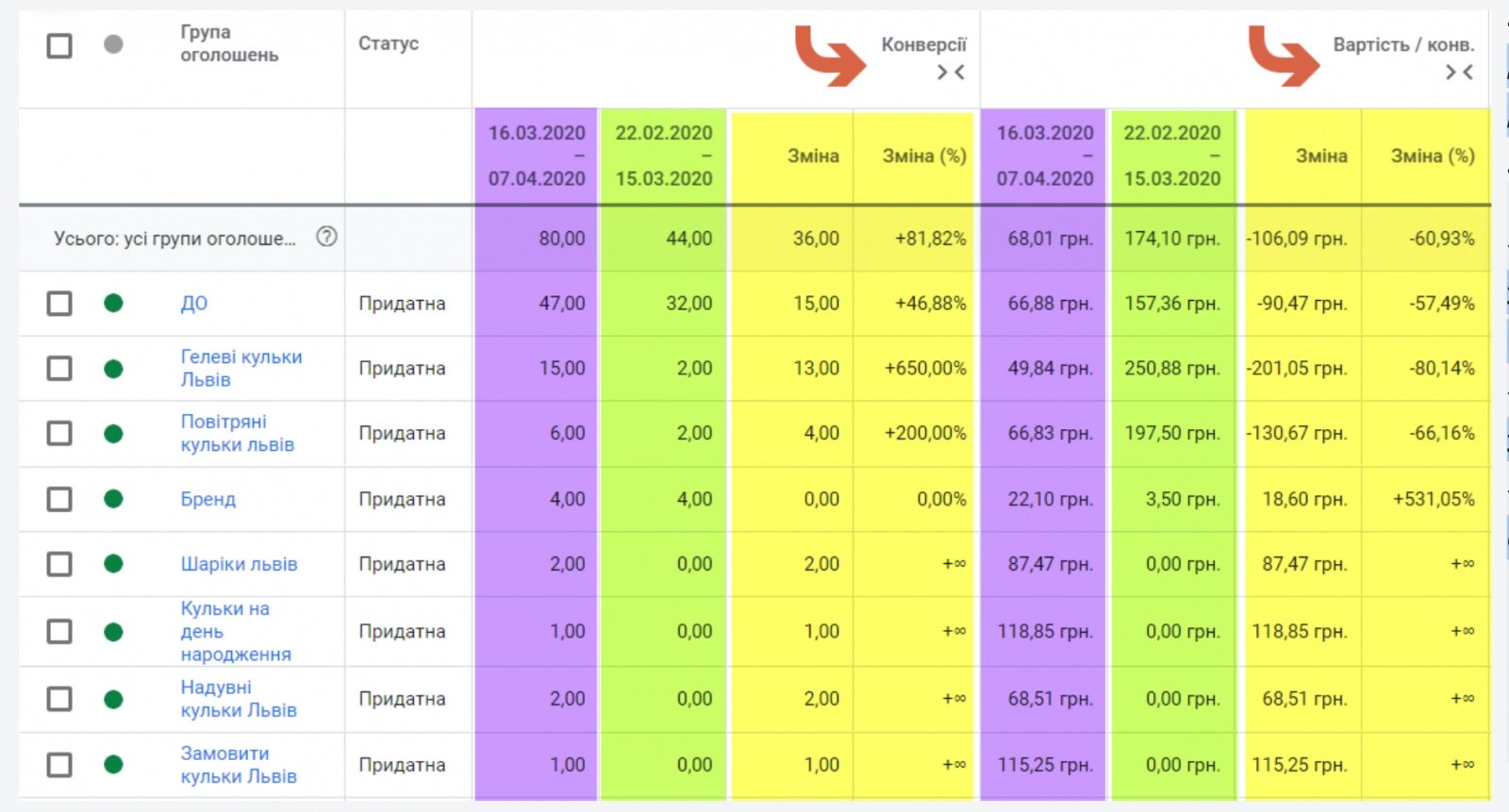Collapse the Конверсії comparison columns
Image resolution: width=1509 pixels, height=812 pixels.
[x=951, y=72]
